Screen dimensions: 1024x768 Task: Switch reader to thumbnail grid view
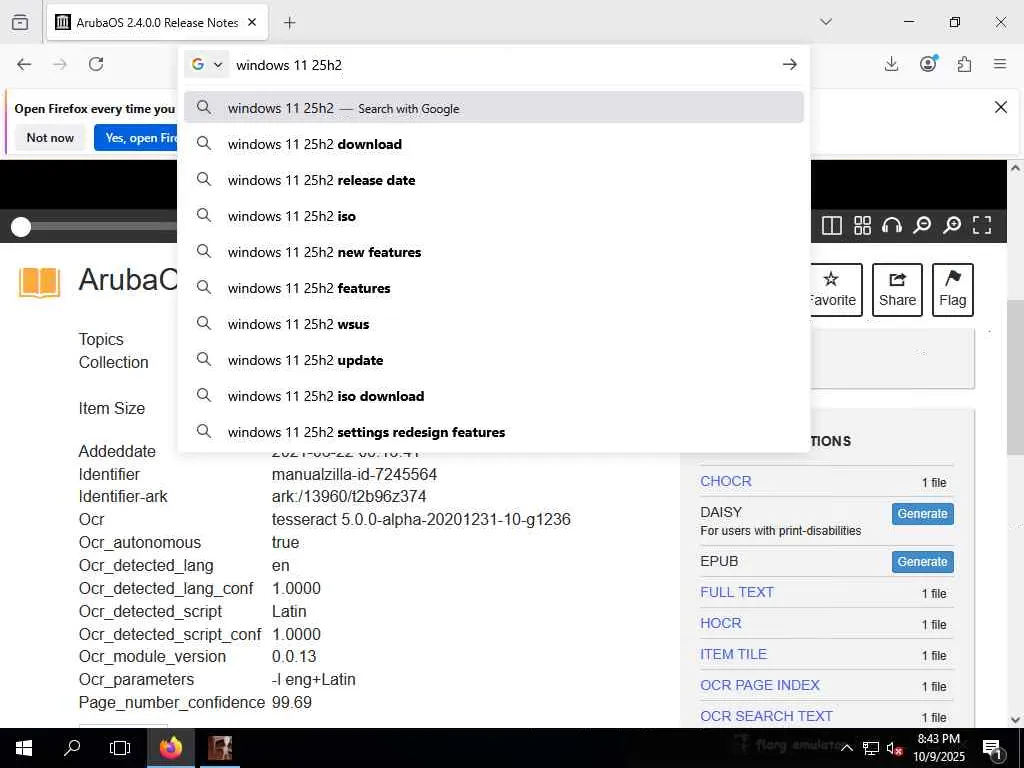click(862, 225)
